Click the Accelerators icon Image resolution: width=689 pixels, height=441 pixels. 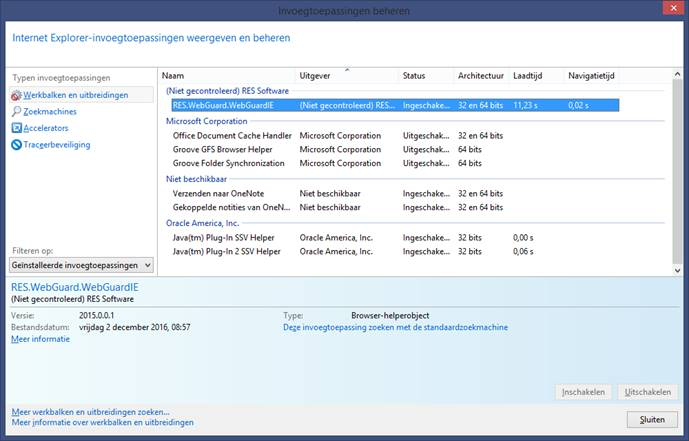pyautogui.click(x=16, y=128)
